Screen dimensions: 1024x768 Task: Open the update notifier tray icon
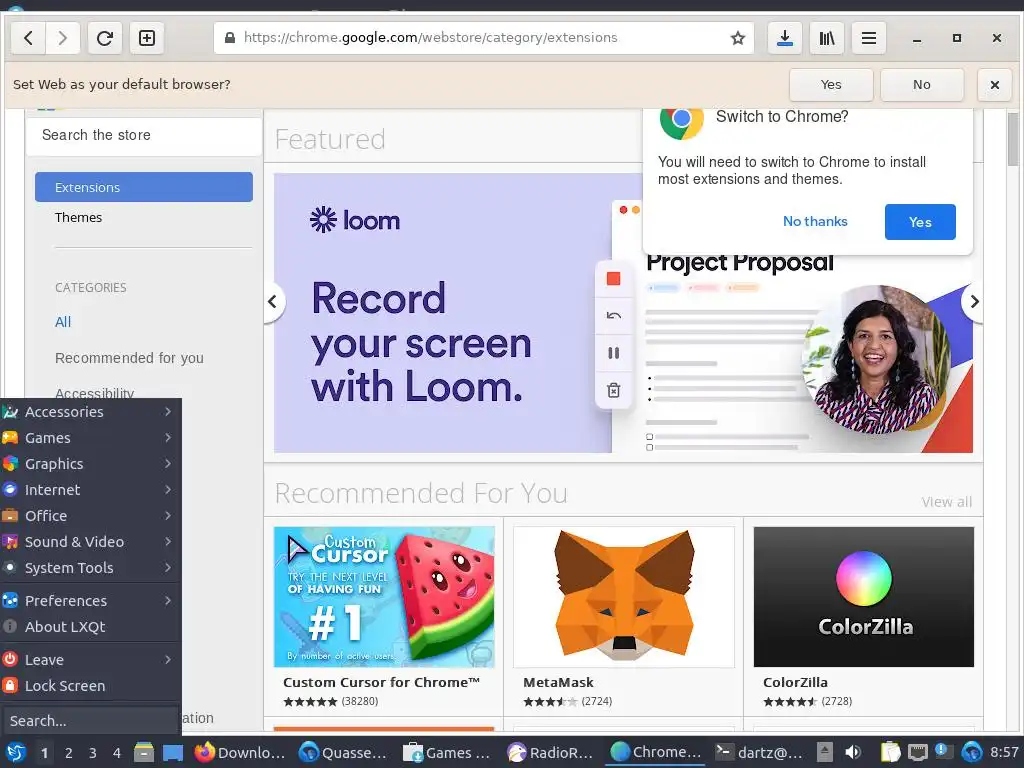point(944,752)
